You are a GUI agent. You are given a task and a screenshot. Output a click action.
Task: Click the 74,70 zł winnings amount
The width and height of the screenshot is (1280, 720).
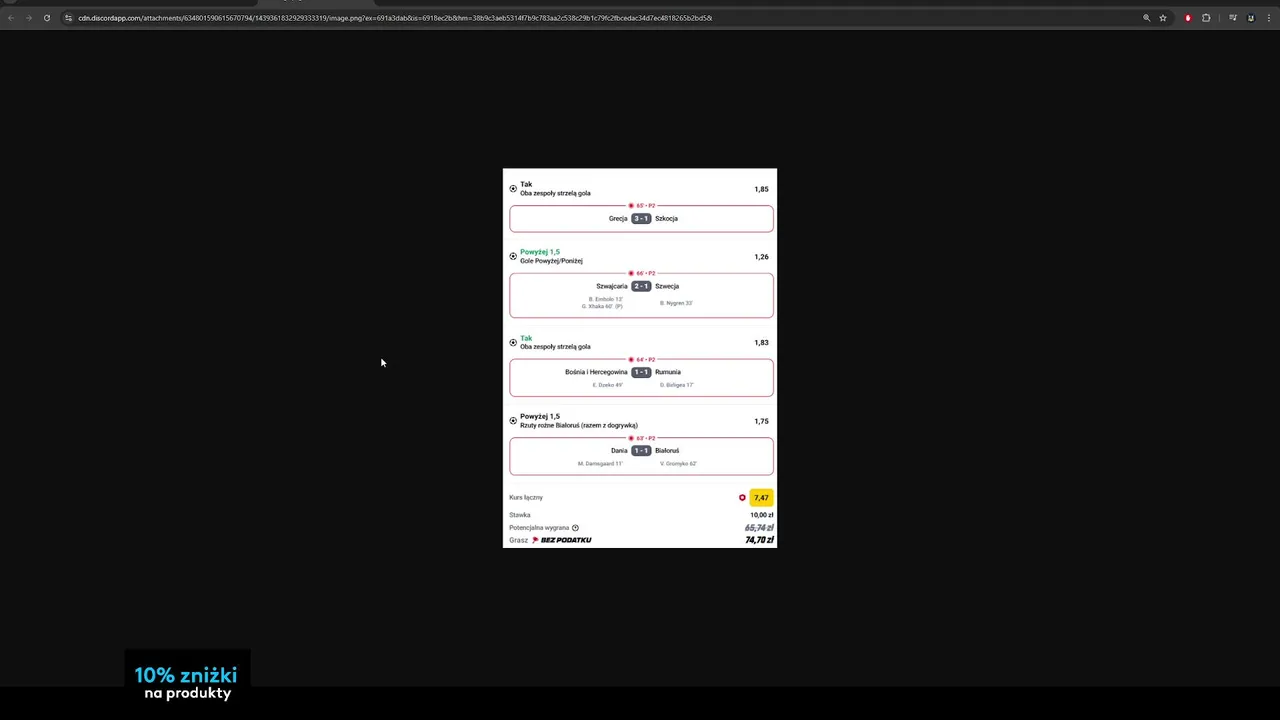[759, 540]
